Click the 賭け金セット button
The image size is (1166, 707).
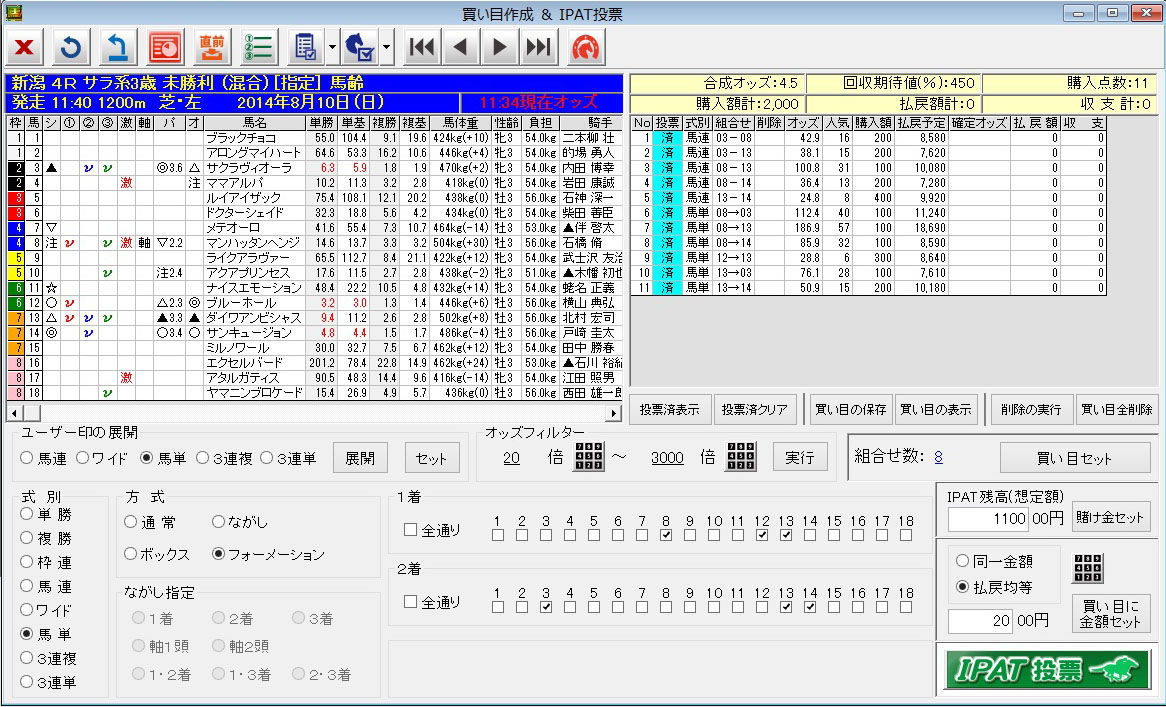tap(1110, 517)
